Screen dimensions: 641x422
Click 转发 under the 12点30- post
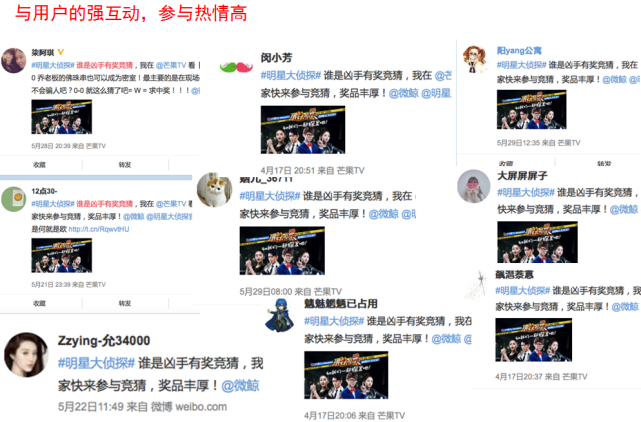[125, 303]
